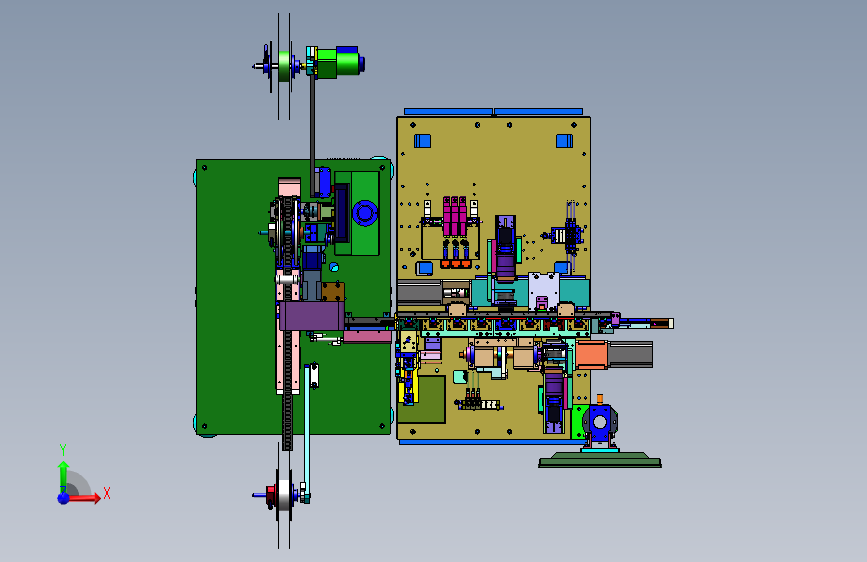Select the yellow assembly at tan plate's left edge

408,368
